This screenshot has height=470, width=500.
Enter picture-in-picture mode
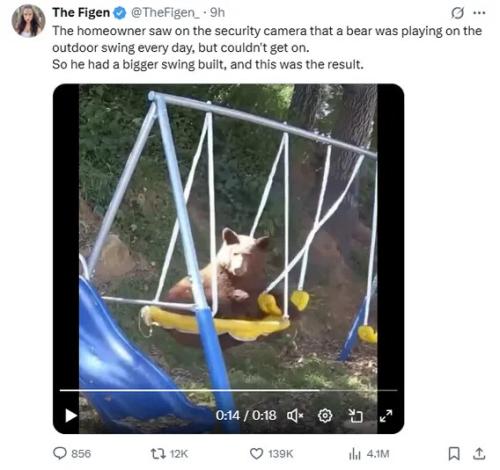355,416
